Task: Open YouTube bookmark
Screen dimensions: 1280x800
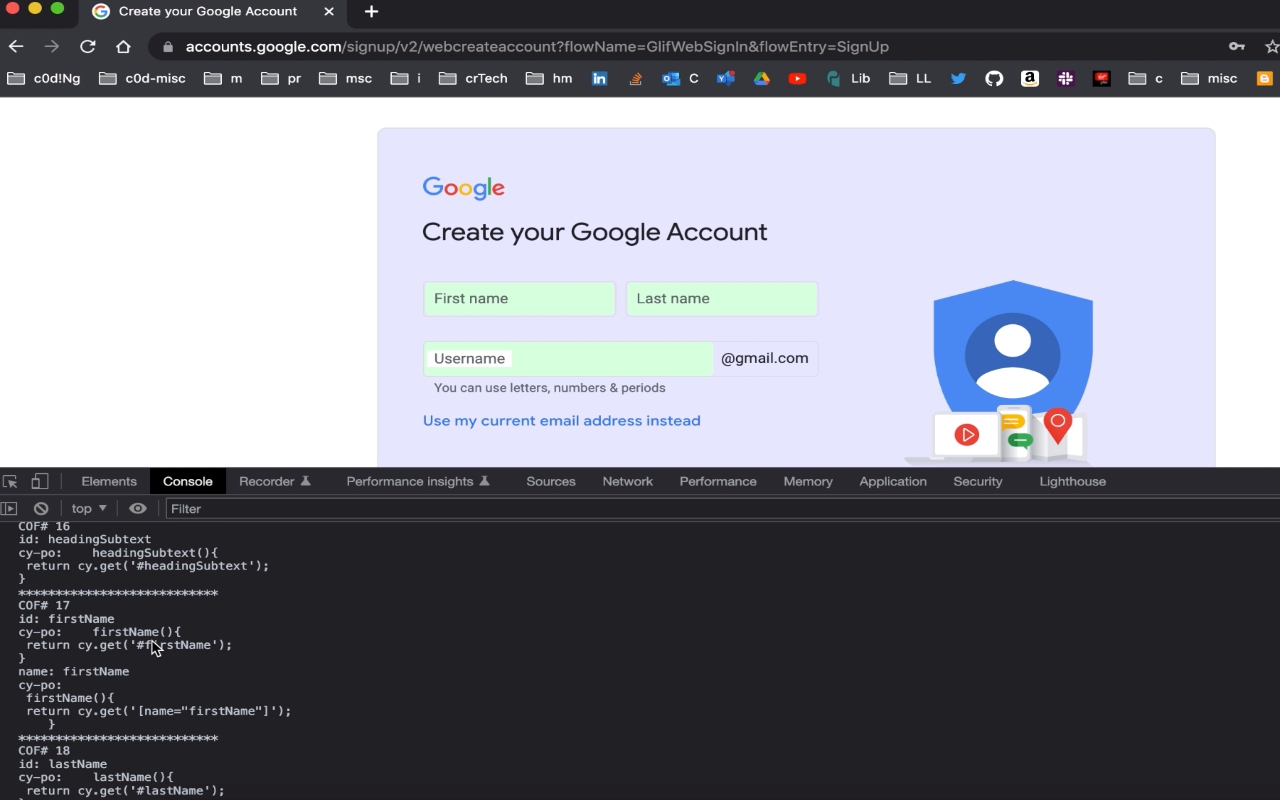Action: point(797,78)
